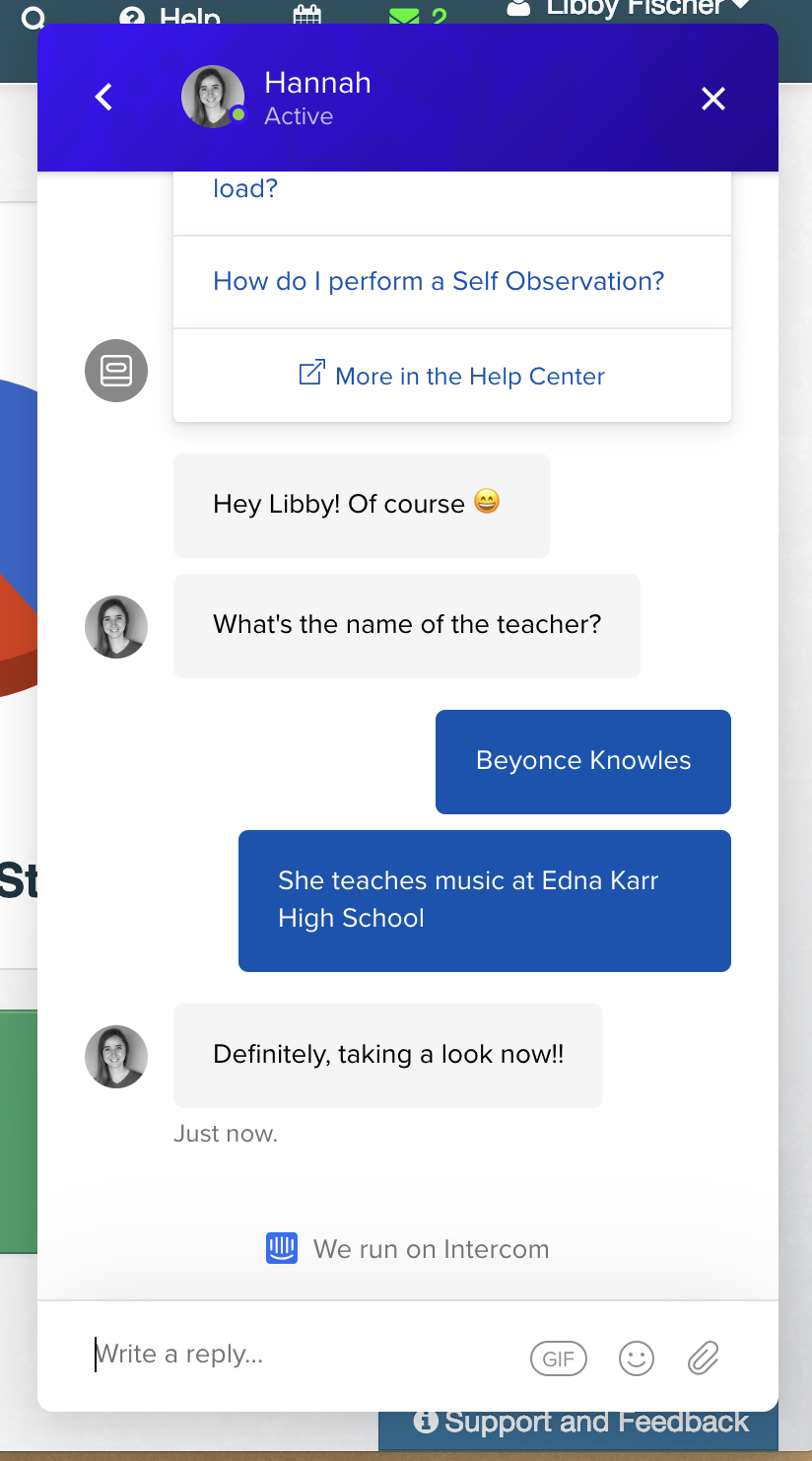Attach a file with paperclip icon
Viewport: 812px width, 1461px height.
tap(703, 1358)
